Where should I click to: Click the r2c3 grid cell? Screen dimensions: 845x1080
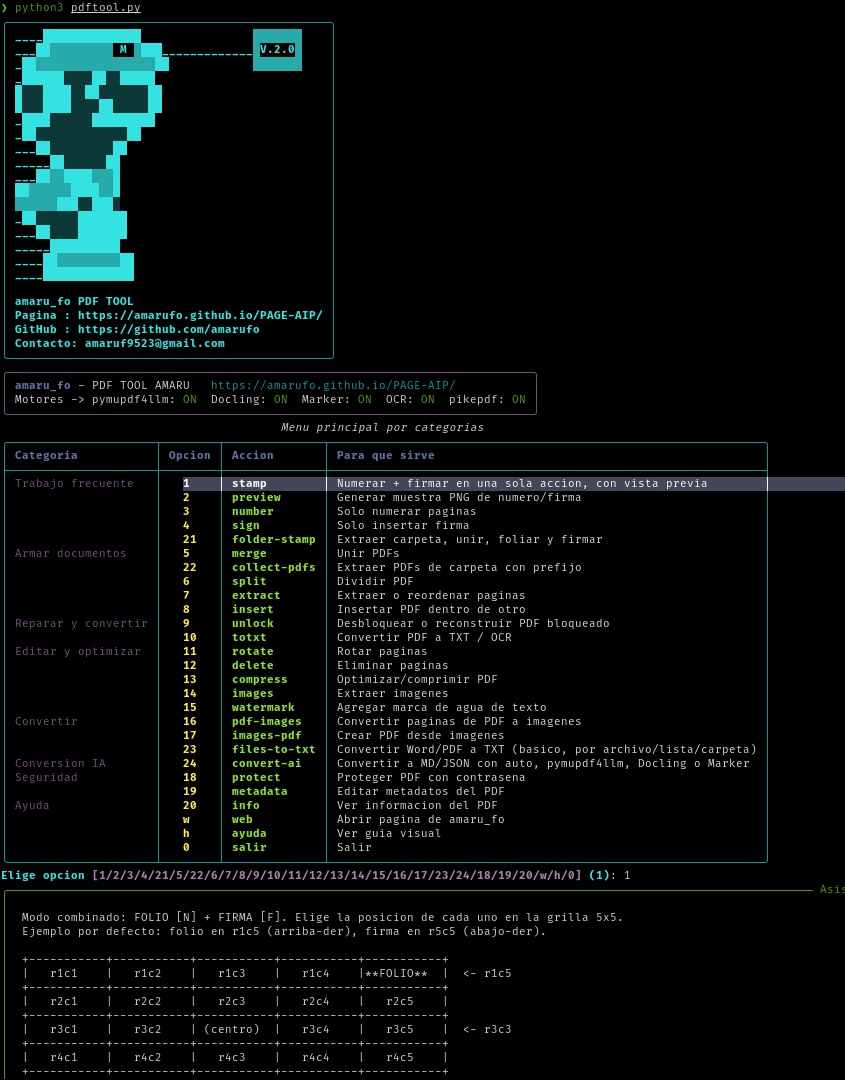click(x=232, y=1001)
